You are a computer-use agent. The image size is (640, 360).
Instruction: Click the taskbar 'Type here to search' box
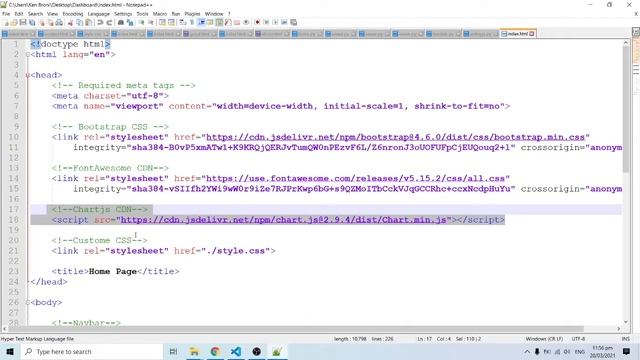click(x=91, y=351)
